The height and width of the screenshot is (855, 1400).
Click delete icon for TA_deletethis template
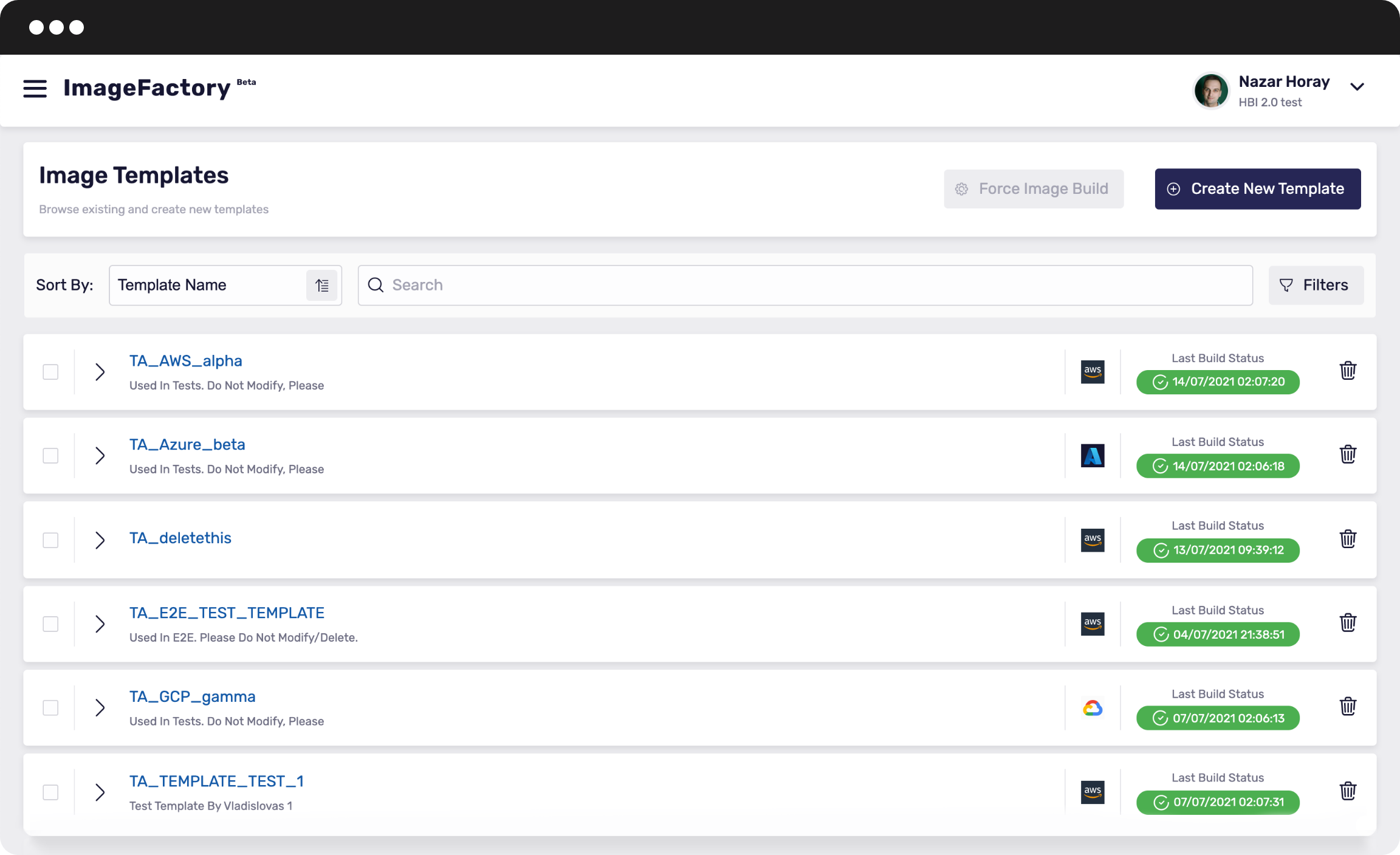(1348, 539)
